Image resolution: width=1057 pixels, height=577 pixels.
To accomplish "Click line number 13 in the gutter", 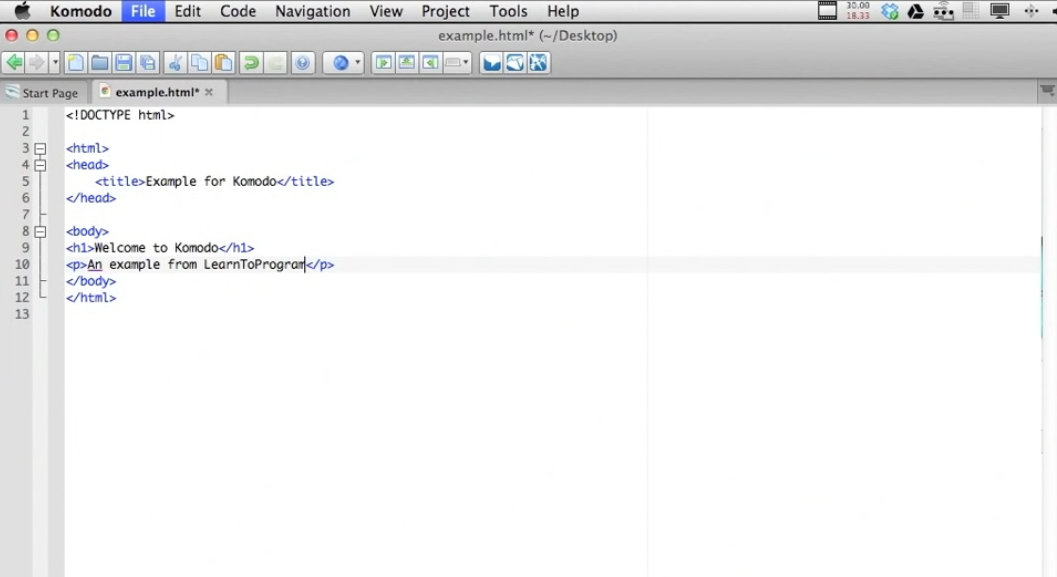I will [x=22, y=314].
